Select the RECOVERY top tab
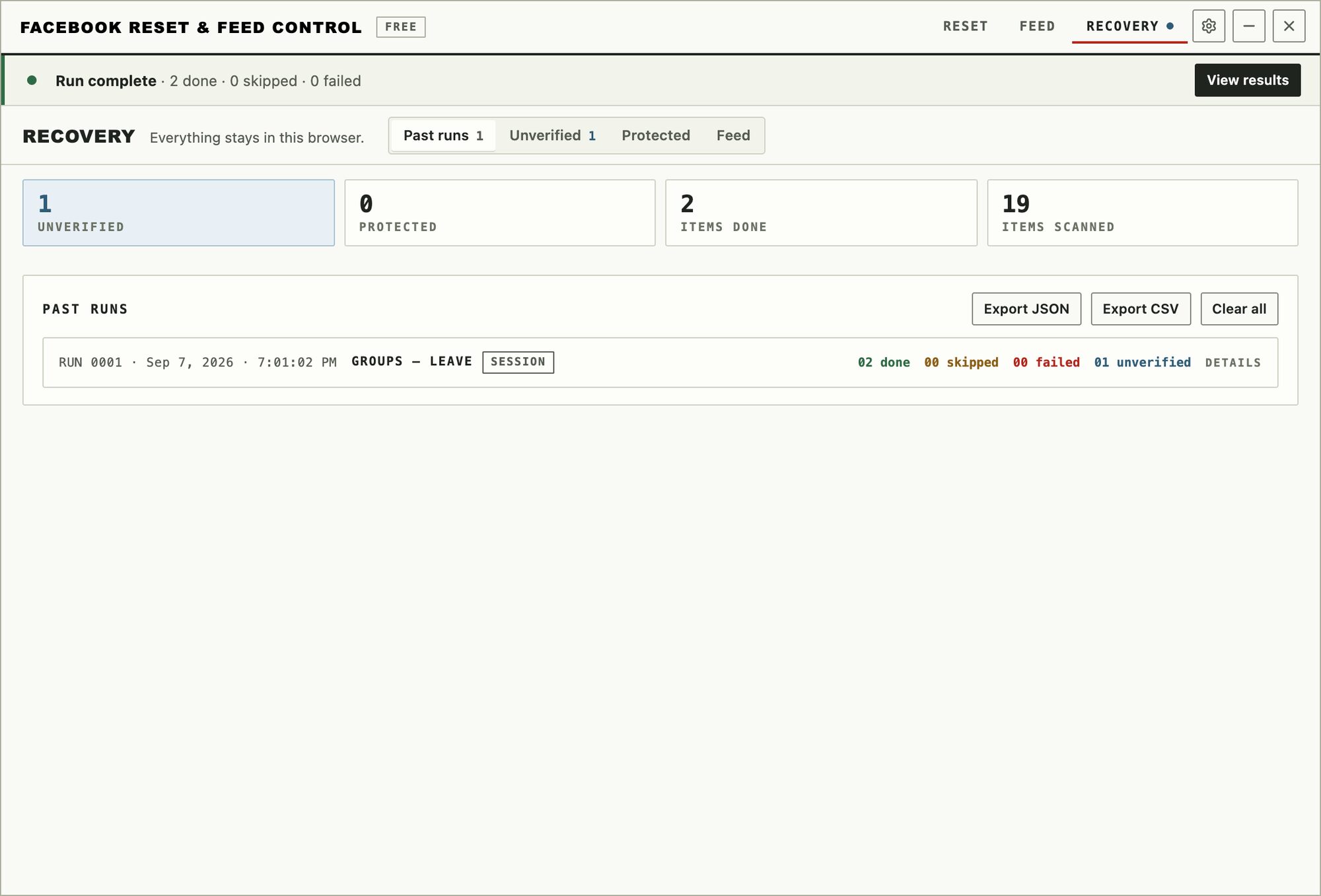Image resolution: width=1321 pixels, height=896 pixels. [1129, 26]
